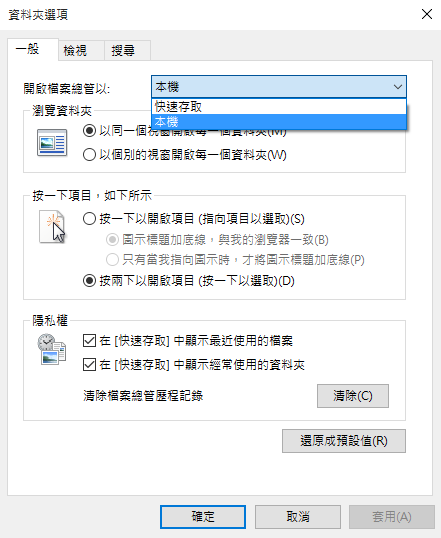Uncheck 顯示經常使用的資料夾 checkbox
This screenshot has width=441, height=538.
click(x=89, y=364)
